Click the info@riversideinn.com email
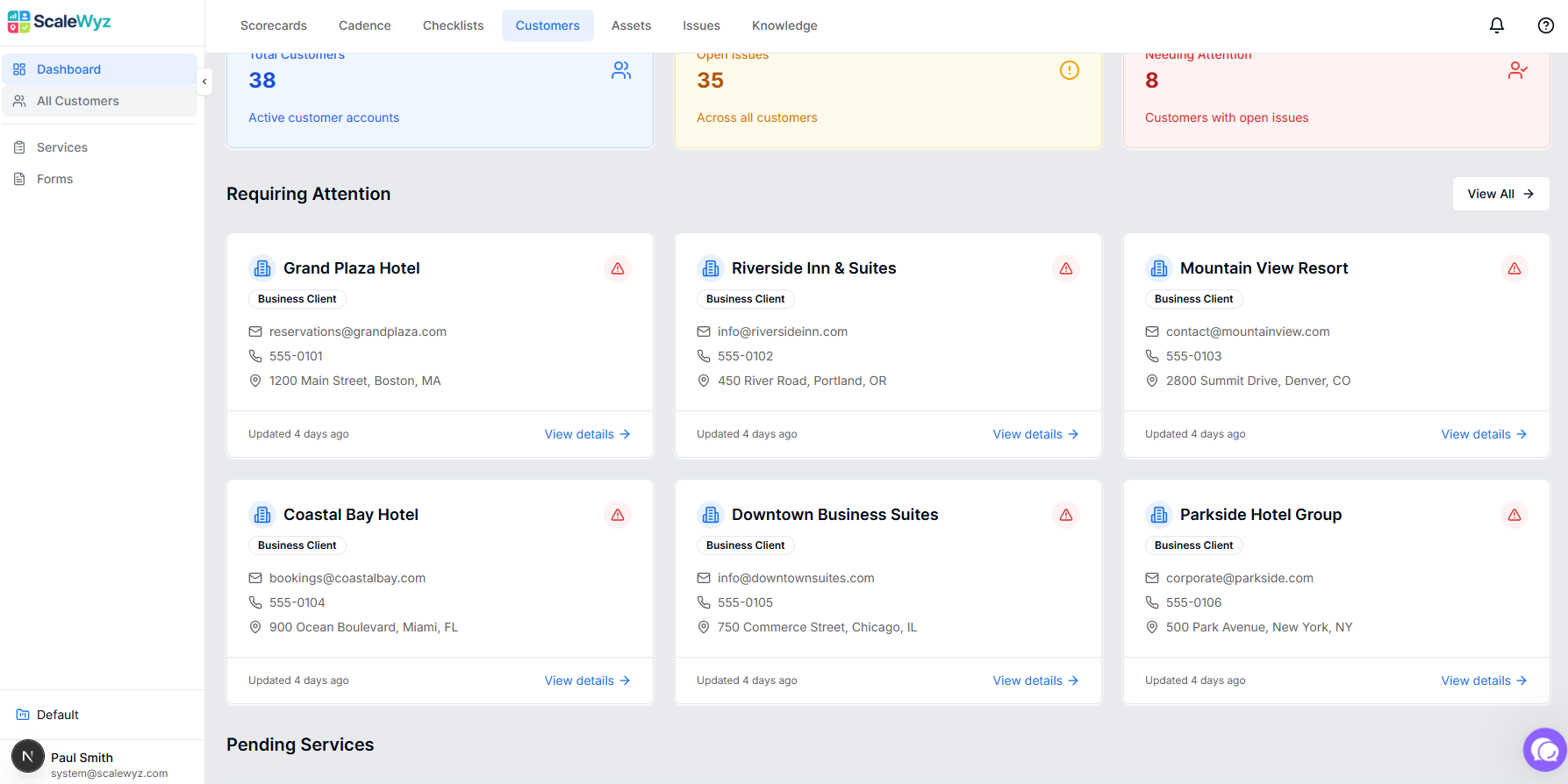This screenshot has height=784, width=1568. point(783,331)
